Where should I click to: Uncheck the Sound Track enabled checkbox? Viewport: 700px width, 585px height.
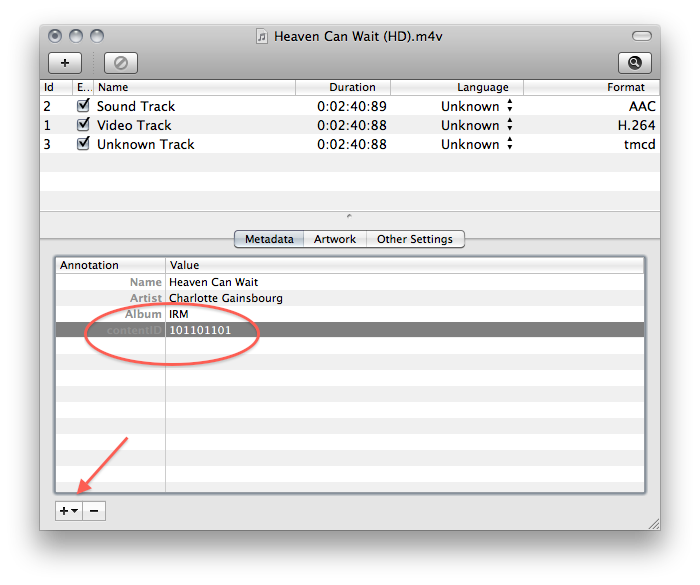(83, 106)
